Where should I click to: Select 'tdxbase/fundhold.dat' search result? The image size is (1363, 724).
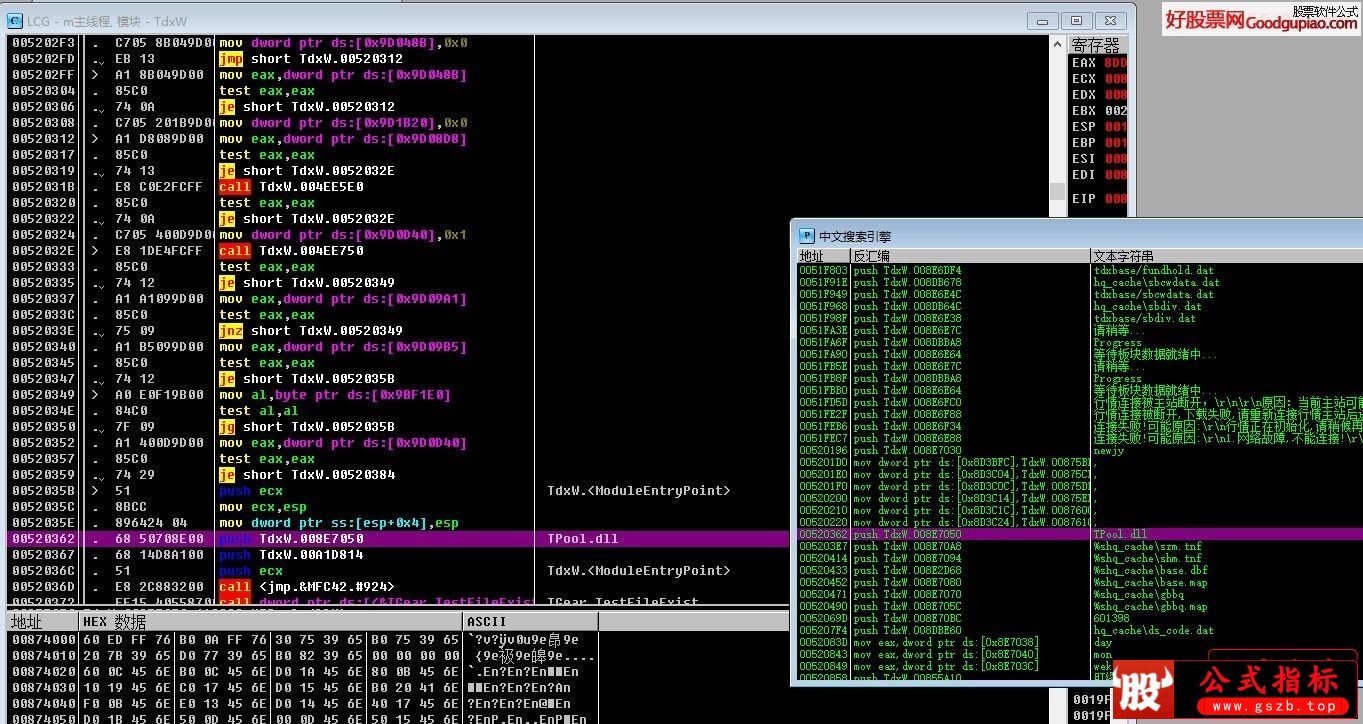1154,270
